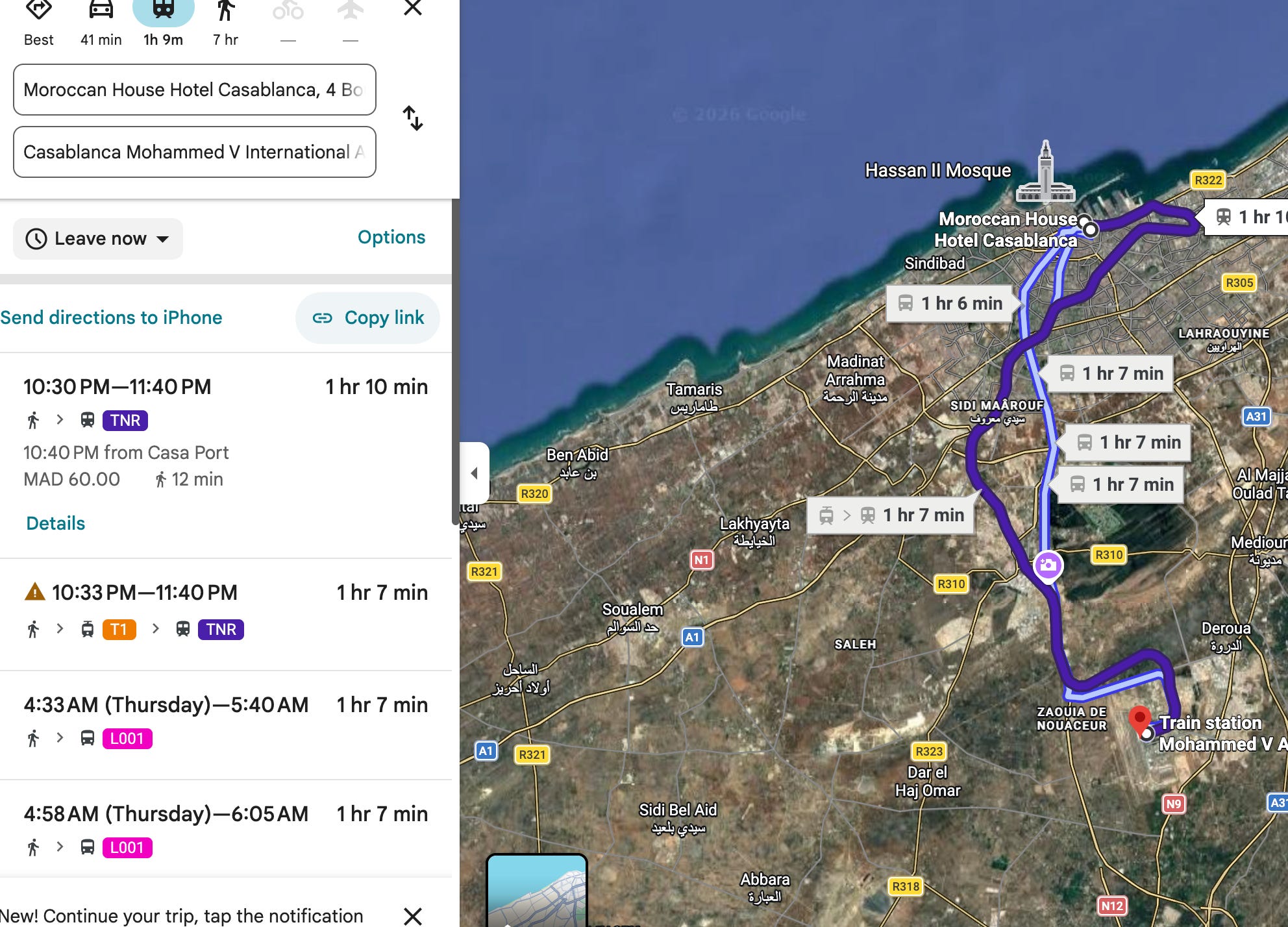This screenshot has height=927, width=1288.
Task: Select the Flights travel mode icon
Action: 351,10
